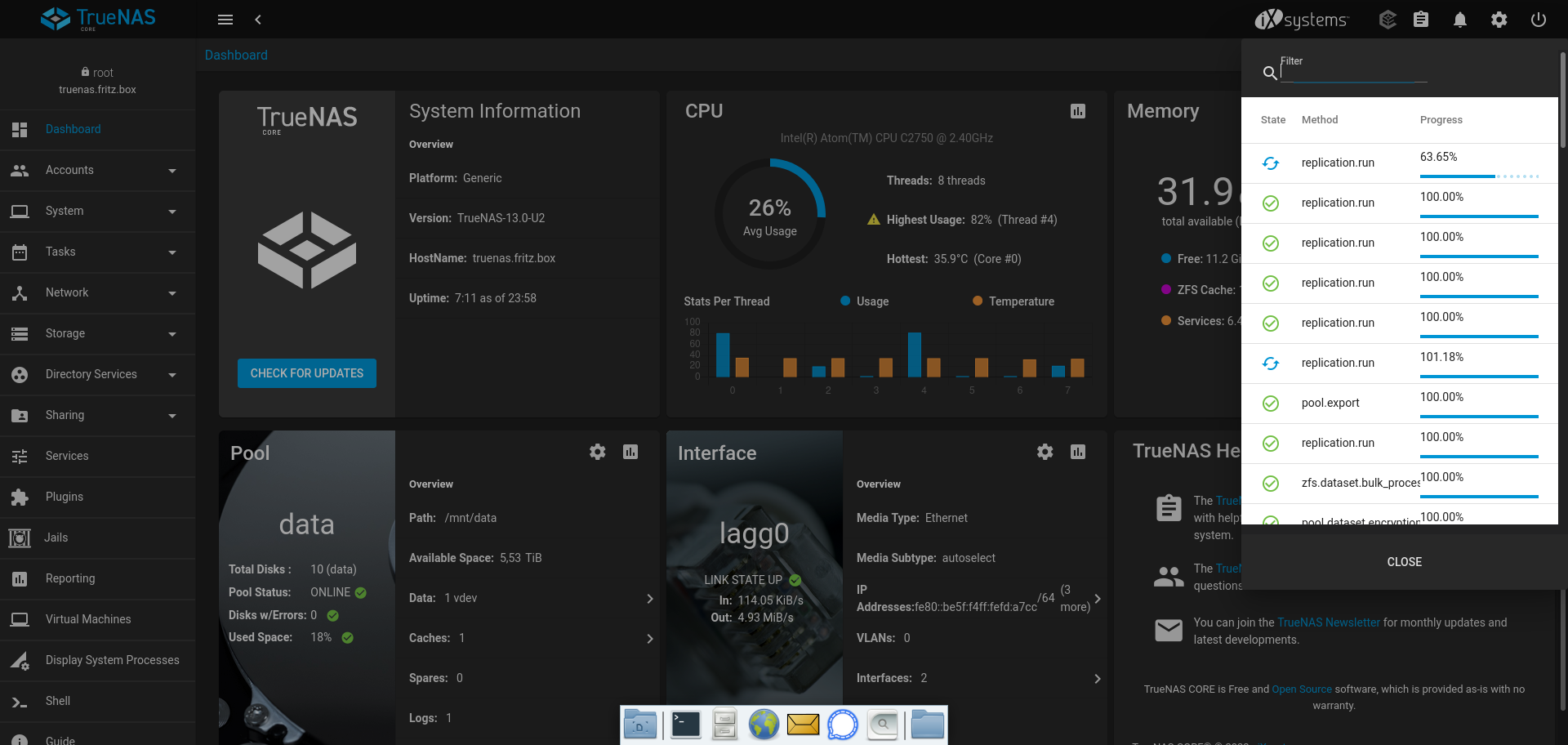1568x745 pixels.
Task: Click the State column header
Action: pos(1272,120)
